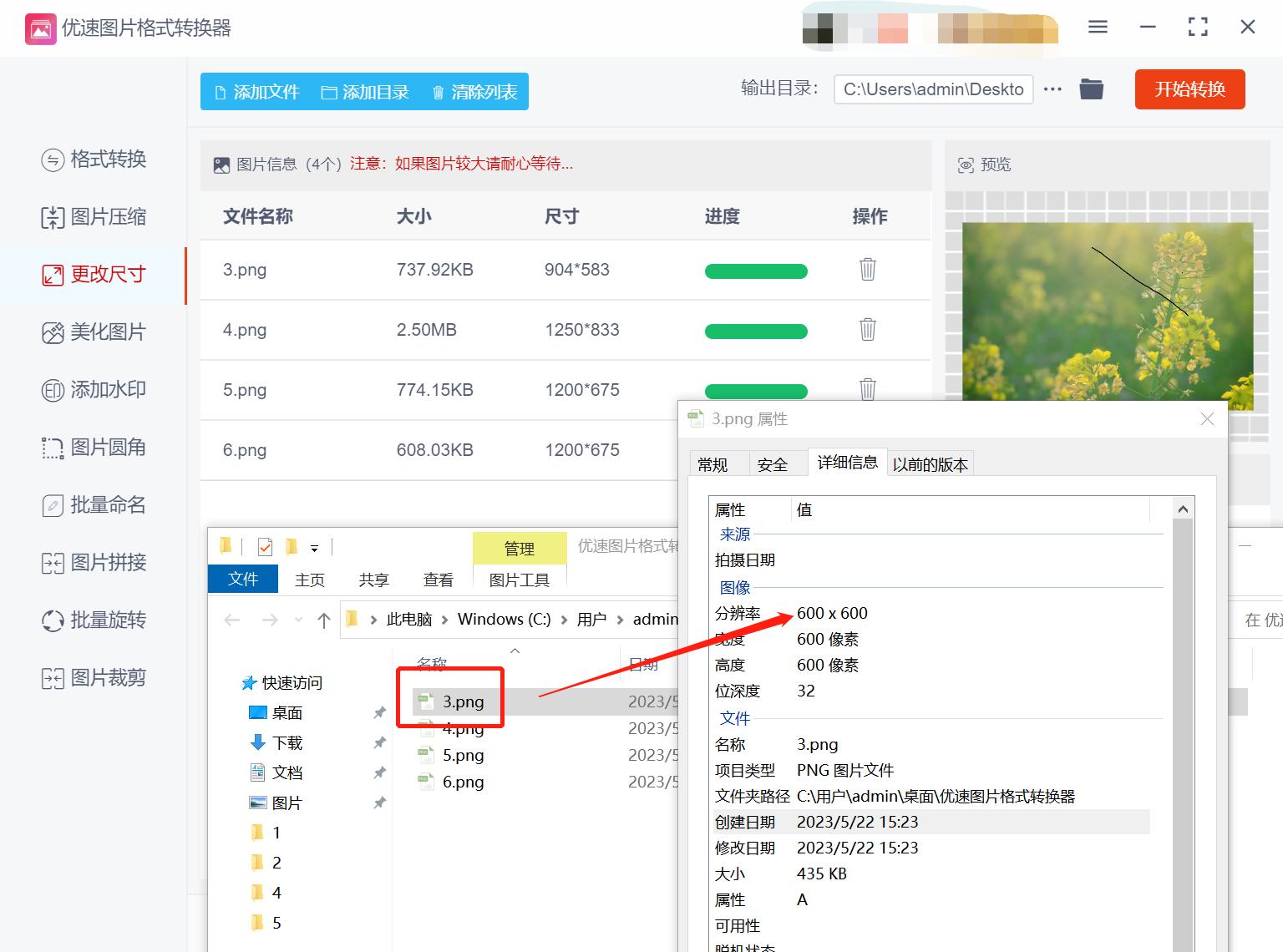Unpin 桌面 from Quick access
The image size is (1283, 952).
pyautogui.click(x=380, y=712)
